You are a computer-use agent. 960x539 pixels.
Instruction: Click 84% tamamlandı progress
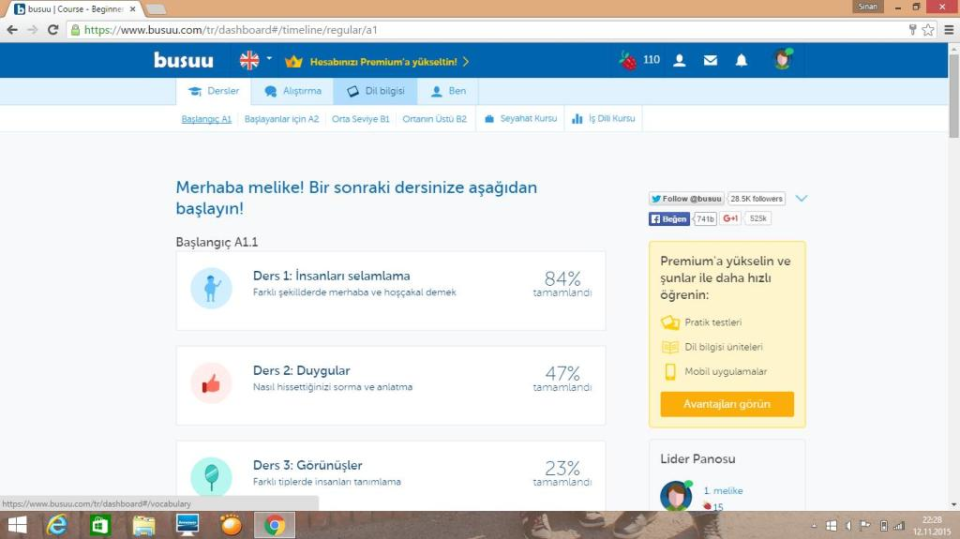click(562, 284)
